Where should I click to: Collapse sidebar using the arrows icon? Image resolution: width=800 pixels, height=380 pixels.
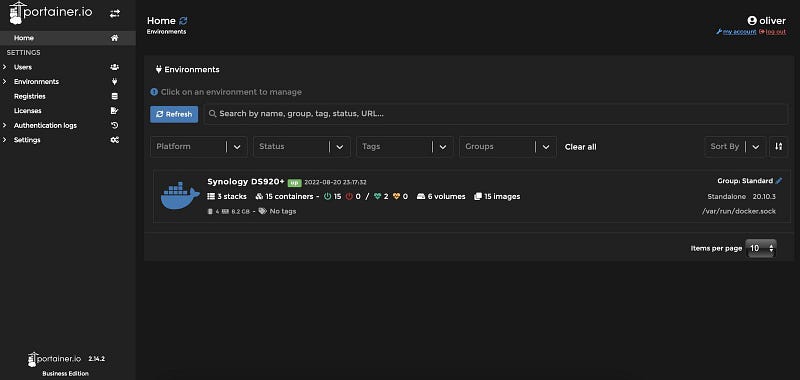tap(115, 14)
